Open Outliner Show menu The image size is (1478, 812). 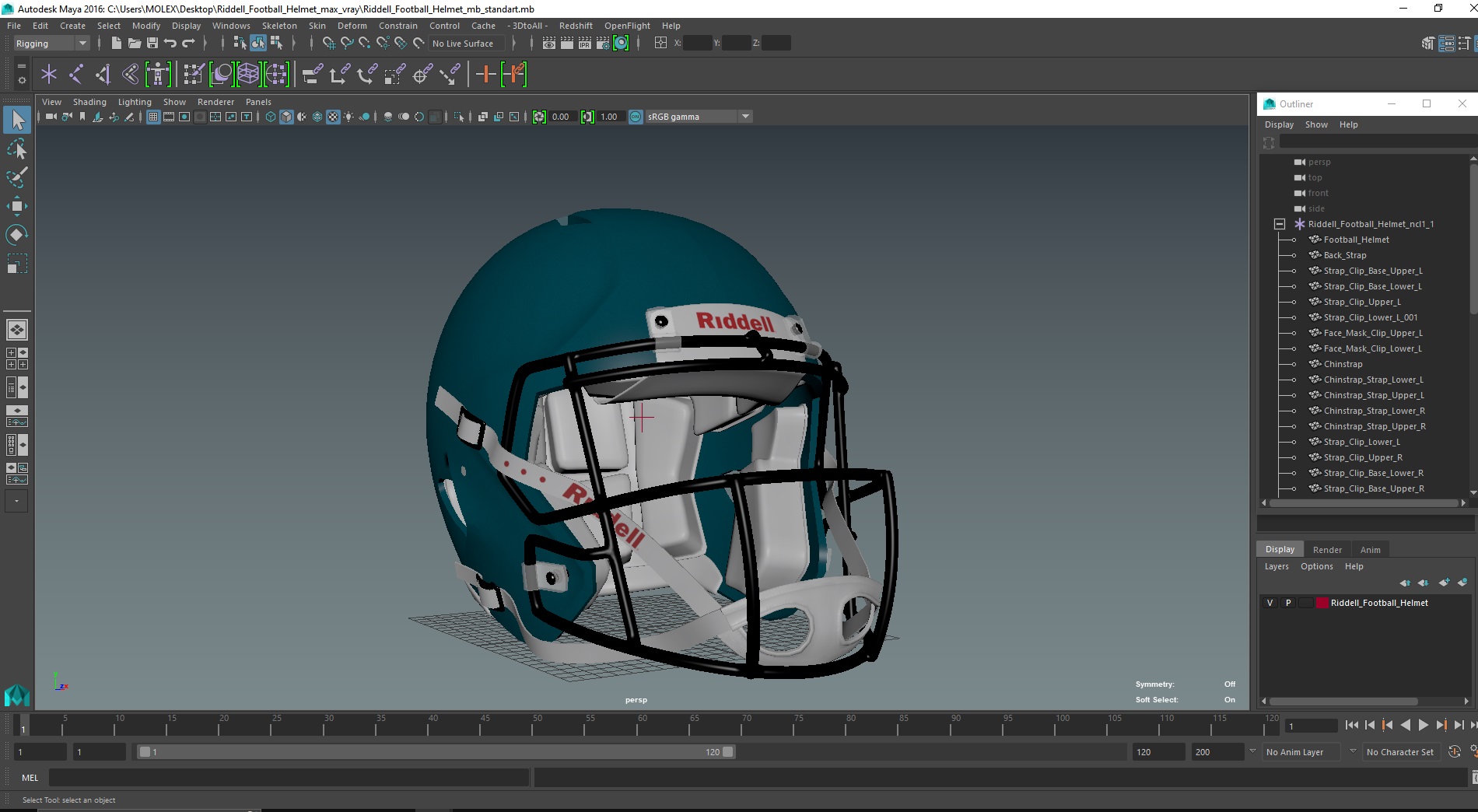tap(1316, 124)
